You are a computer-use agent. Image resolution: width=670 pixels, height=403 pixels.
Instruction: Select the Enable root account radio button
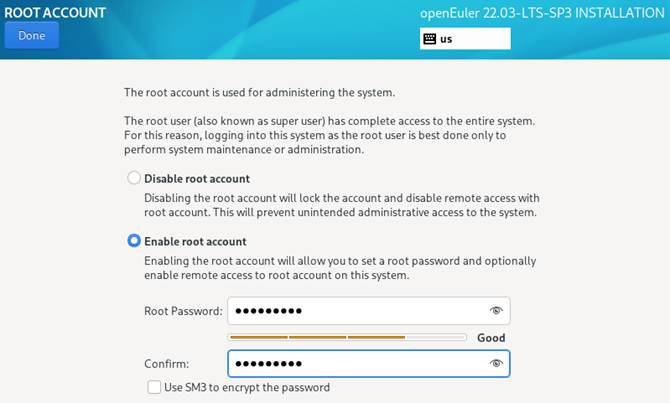tap(133, 241)
